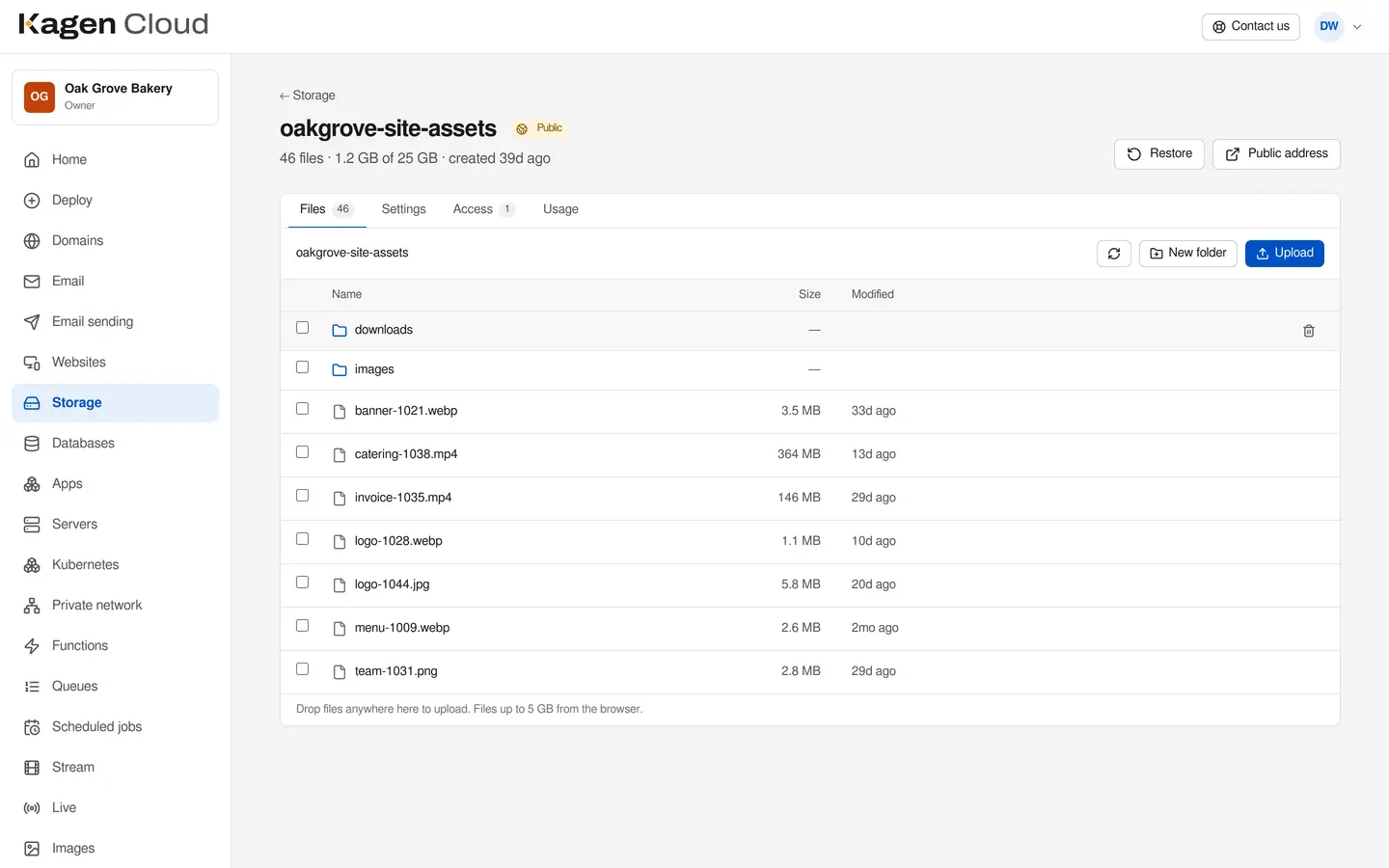
Task: Open the Email envelope icon
Action: (x=32, y=282)
